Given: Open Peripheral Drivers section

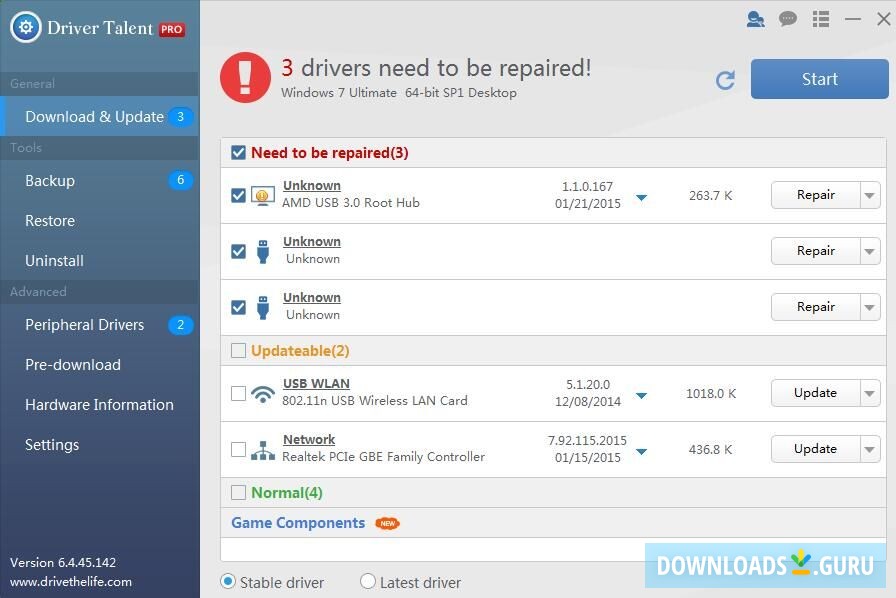Looking at the screenshot, I should tap(99, 325).
